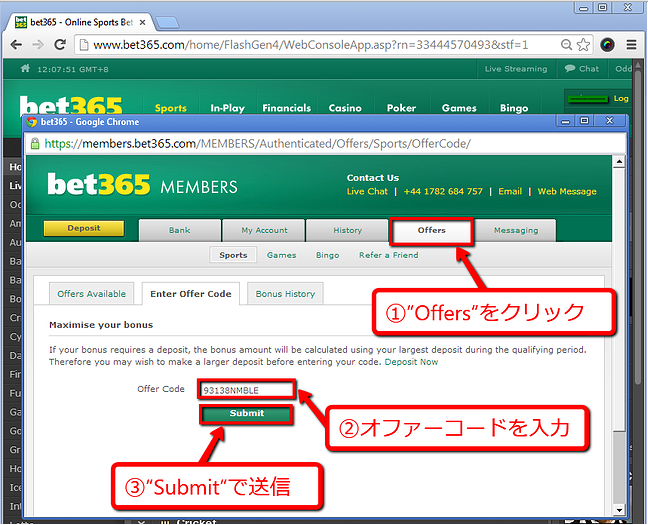648x525 pixels.
Task: Click the Chat speech bubble icon
Action: (570, 68)
